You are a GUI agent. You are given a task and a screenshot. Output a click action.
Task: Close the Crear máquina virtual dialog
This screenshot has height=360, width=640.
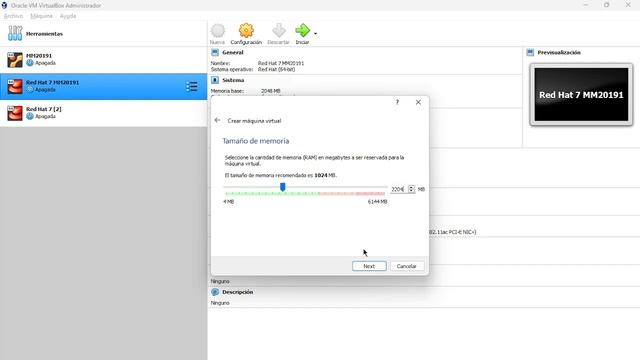[x=418, y=102]
